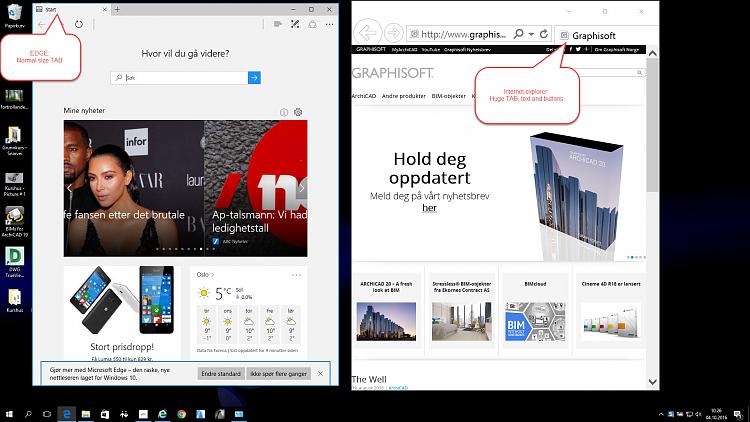Viewport: 750px width, 422px height.
Task: Select the Graphisoft tab in Internet Explorer
Action: click(x=605, y=35)
